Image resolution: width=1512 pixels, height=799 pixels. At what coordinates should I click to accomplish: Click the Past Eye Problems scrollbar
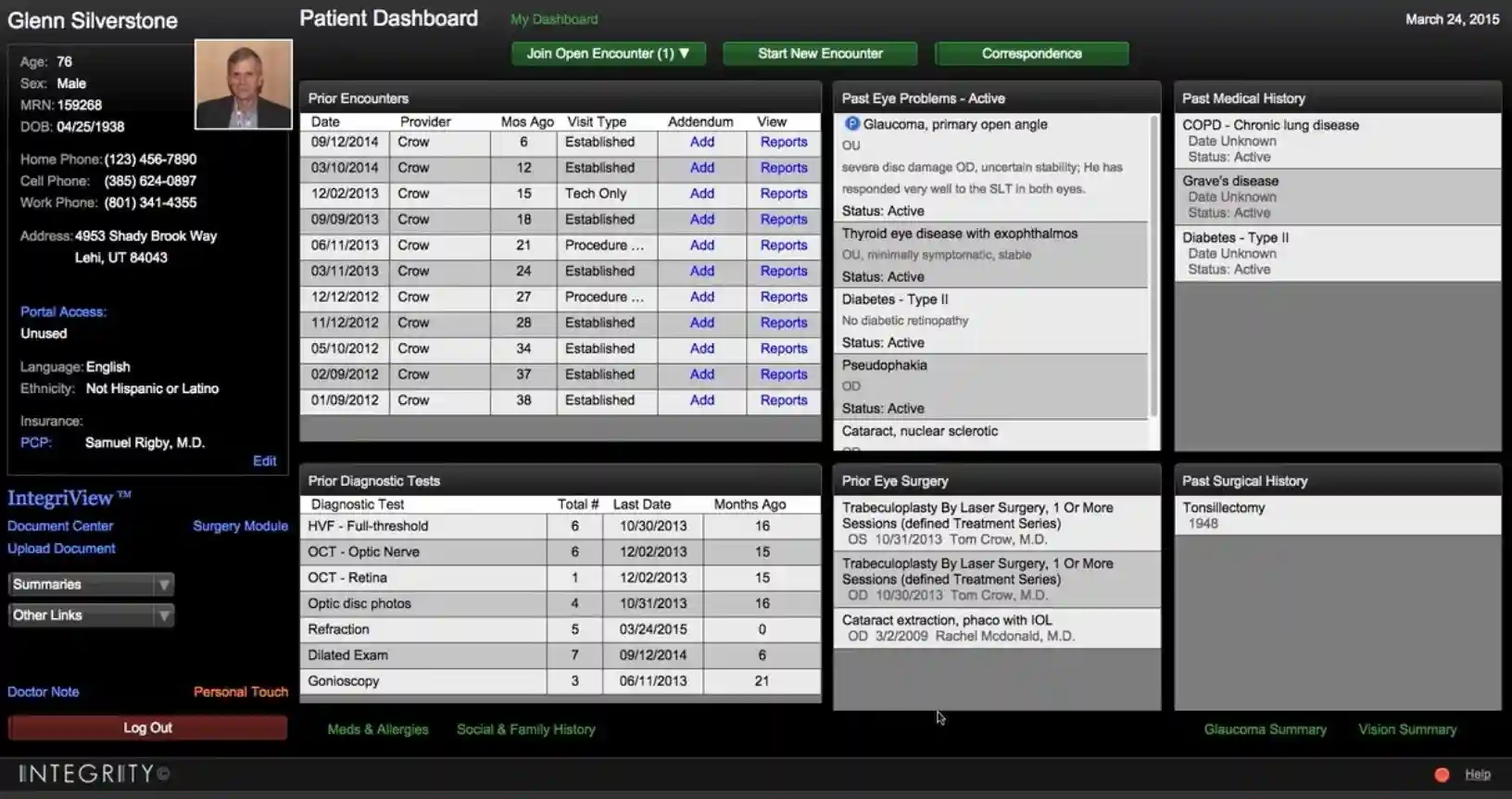(1153, 266)
